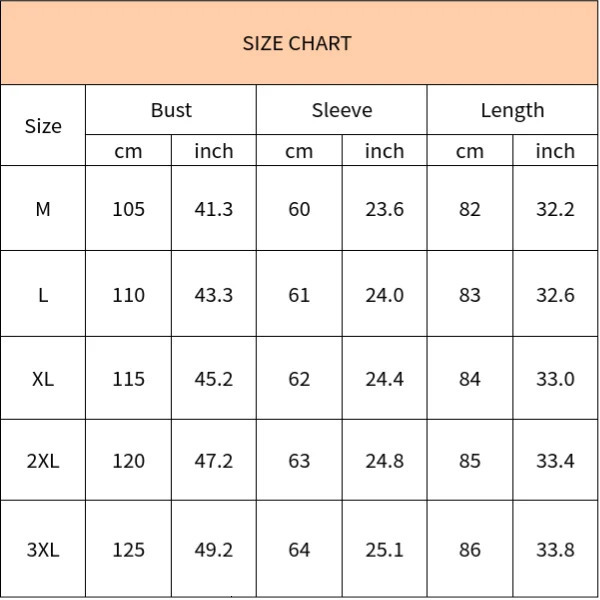Click the 120 bust cm cell
The image size is (600, 600).
click(x=129, y=461)
